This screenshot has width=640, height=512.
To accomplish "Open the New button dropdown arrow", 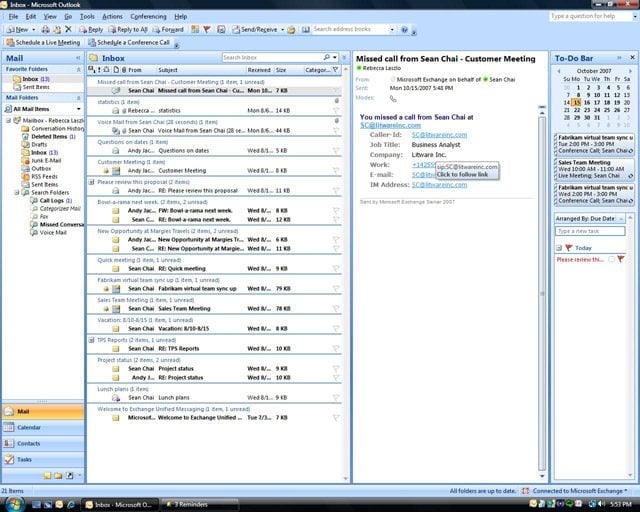I will (x=33, y=29).
